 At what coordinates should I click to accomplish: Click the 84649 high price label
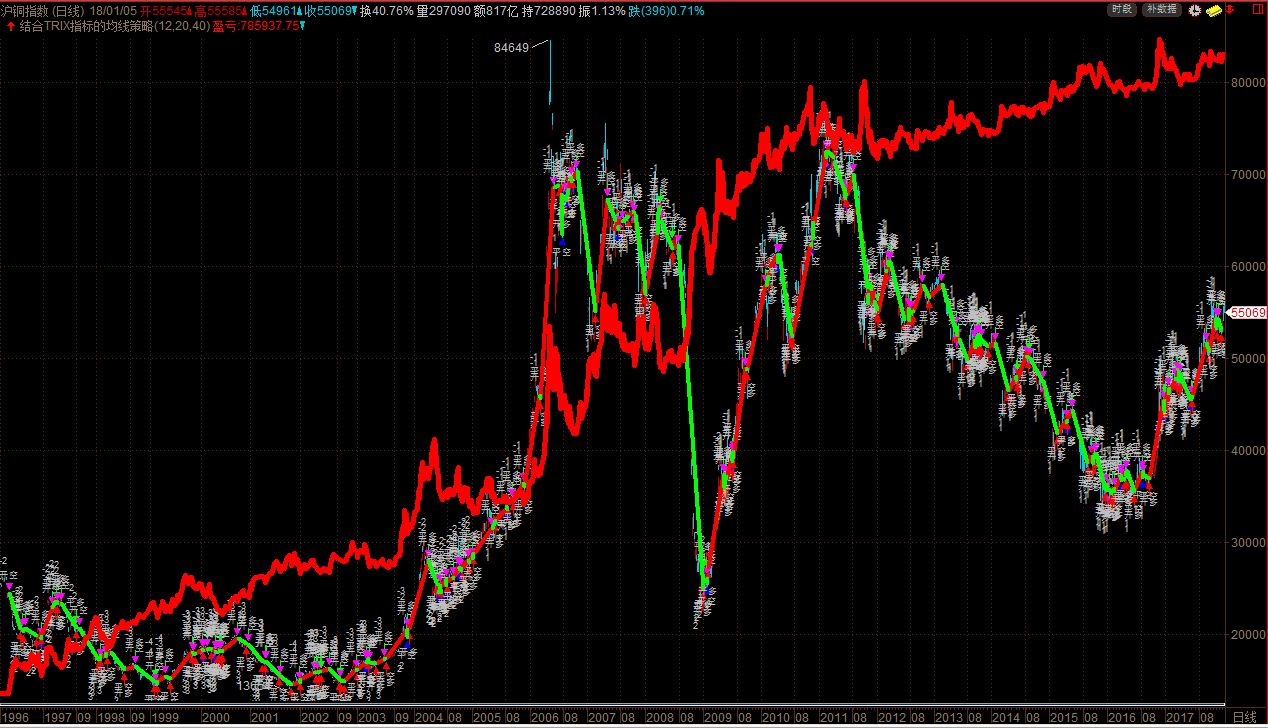[x=511, y=47]
